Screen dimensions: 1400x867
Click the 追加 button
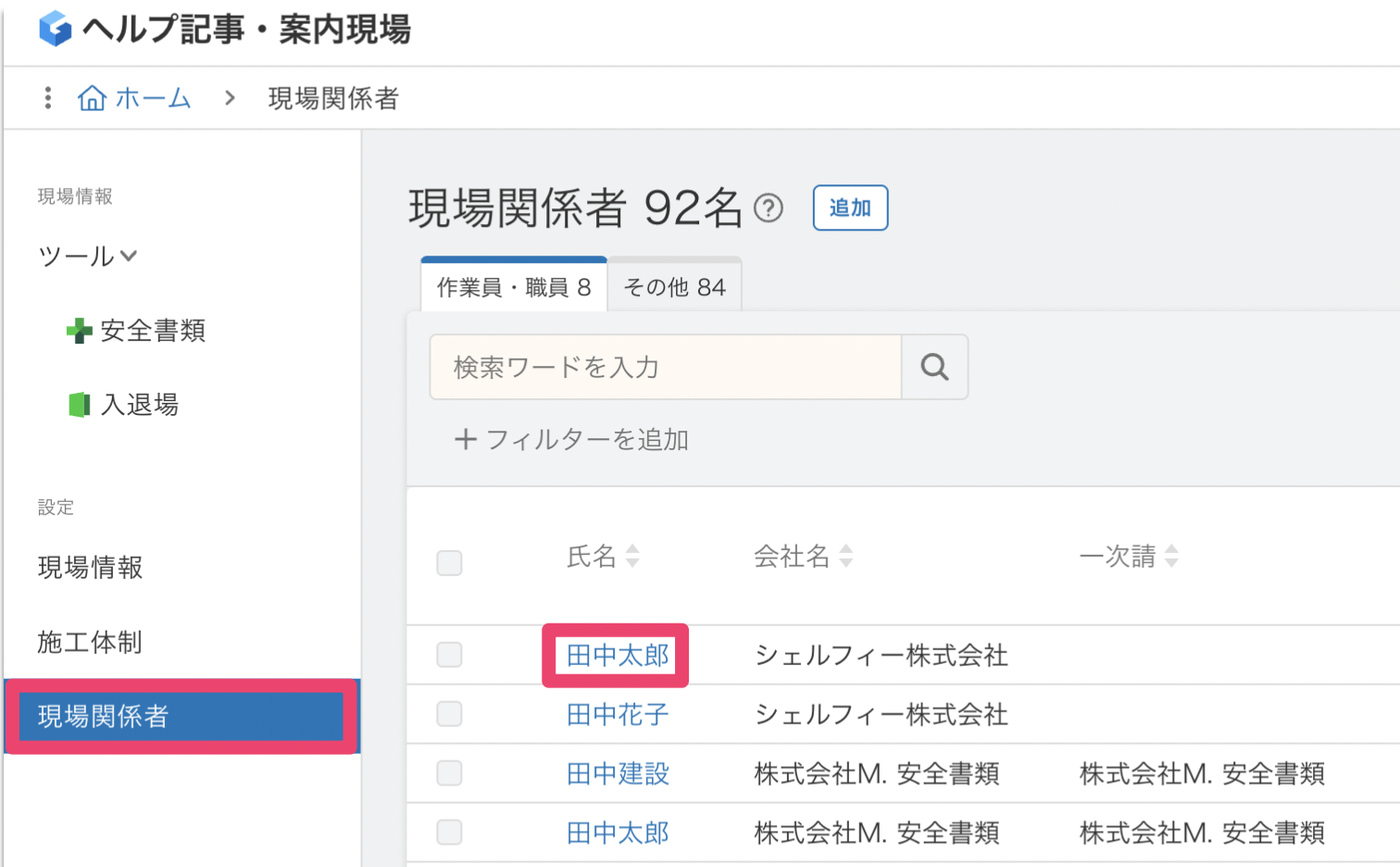pyautogui.click(x=850, y=207)
